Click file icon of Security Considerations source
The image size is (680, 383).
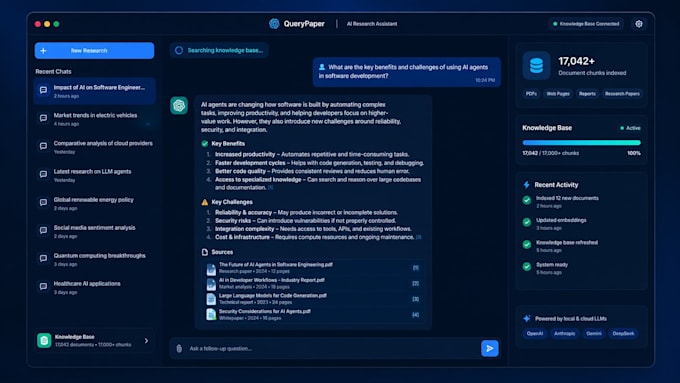coord(211,314)
